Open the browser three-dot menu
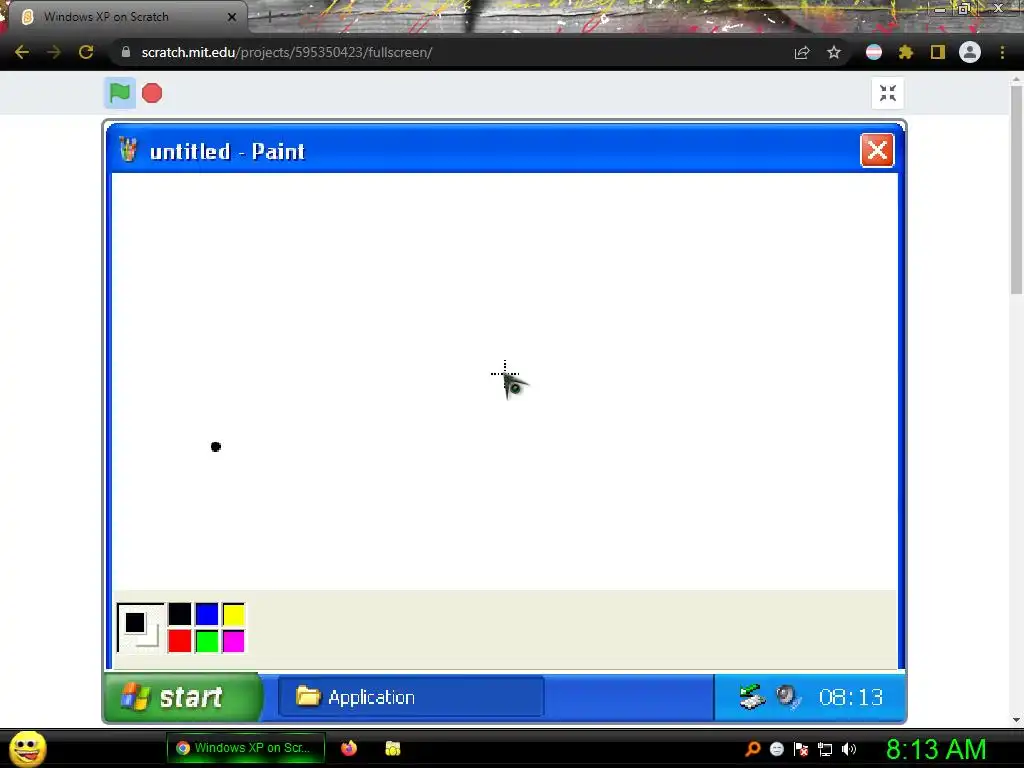 pyautogui.click(x=1002, y=52)
